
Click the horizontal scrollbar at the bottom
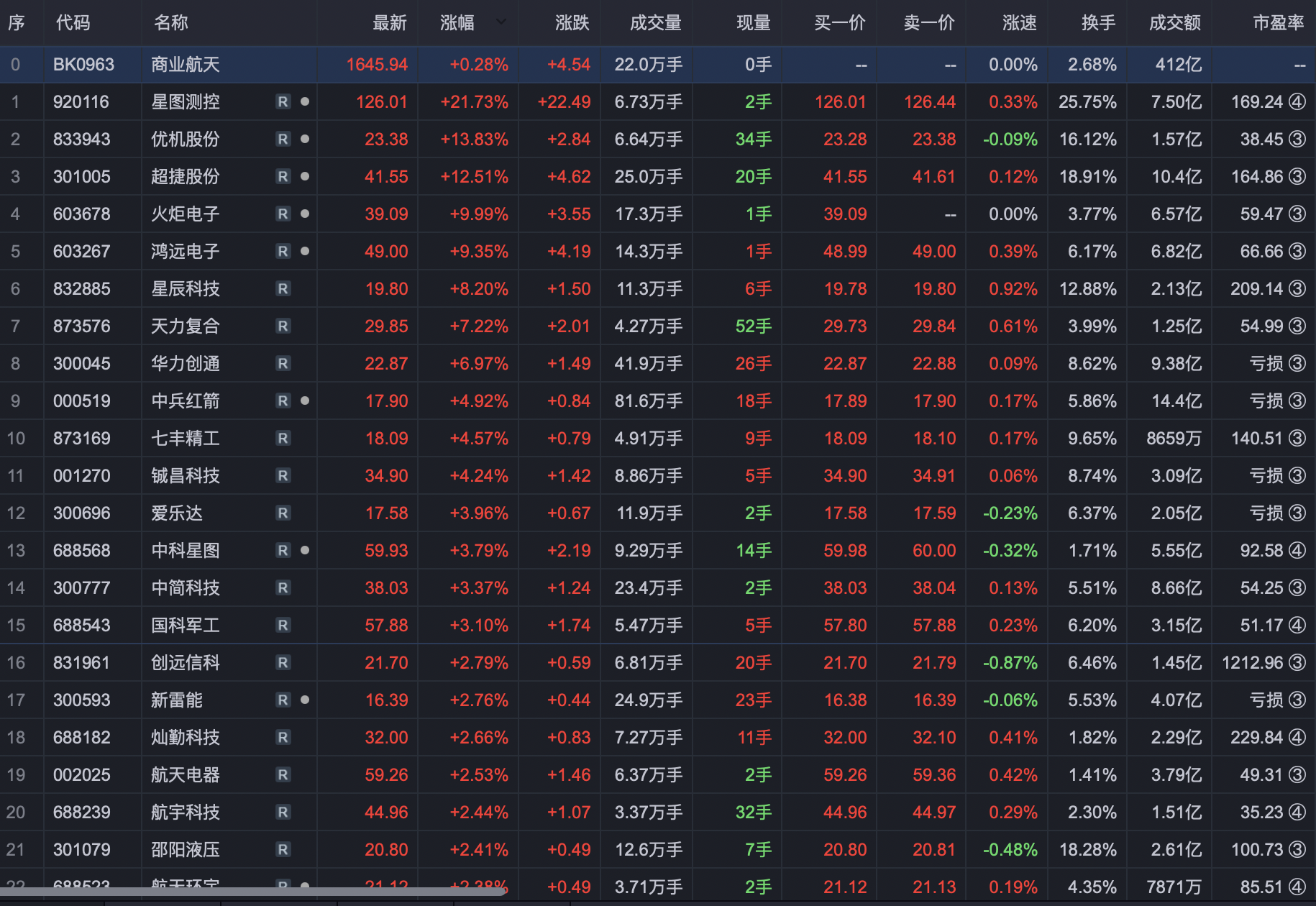point(252,892)
